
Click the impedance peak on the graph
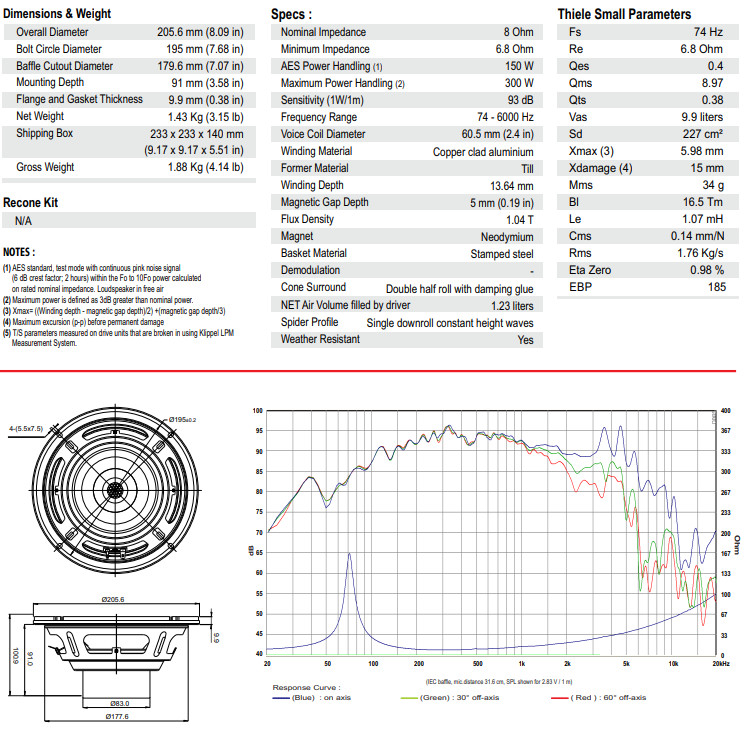click(349, 554)
